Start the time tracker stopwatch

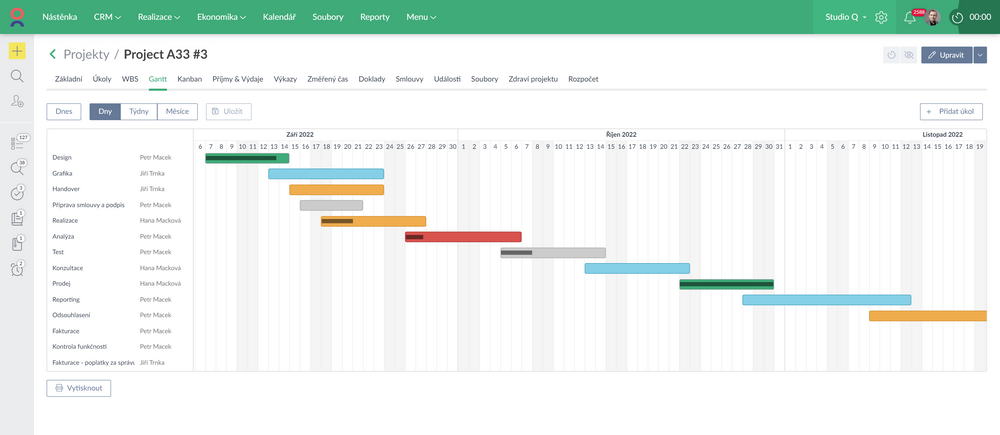click(957, 17)
